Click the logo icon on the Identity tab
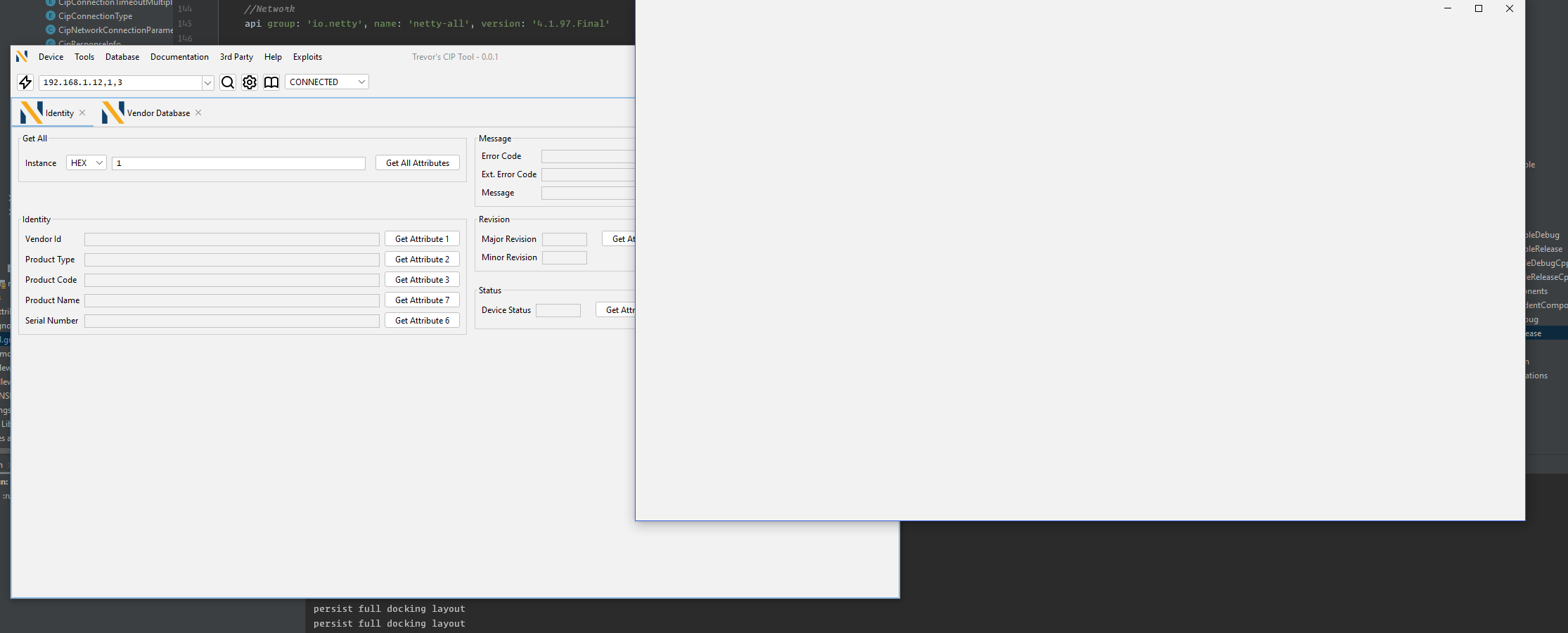 tap(32, 112)
